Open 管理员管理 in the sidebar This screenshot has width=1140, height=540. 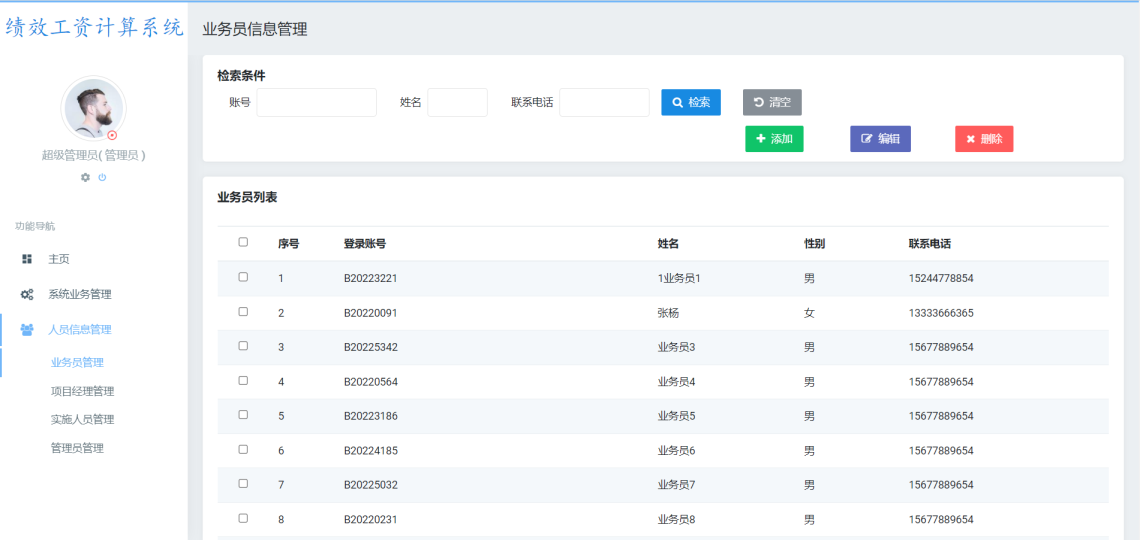pos(77,448)
